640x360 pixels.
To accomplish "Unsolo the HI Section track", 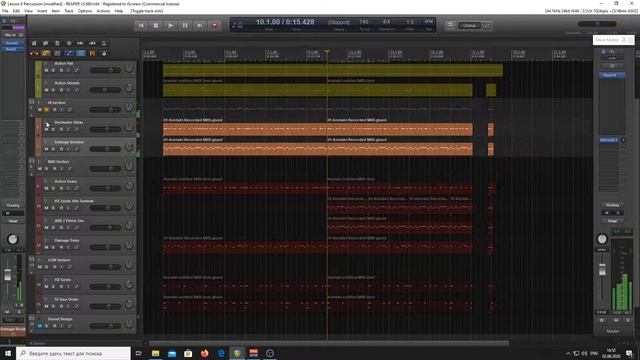I will 46,110.
